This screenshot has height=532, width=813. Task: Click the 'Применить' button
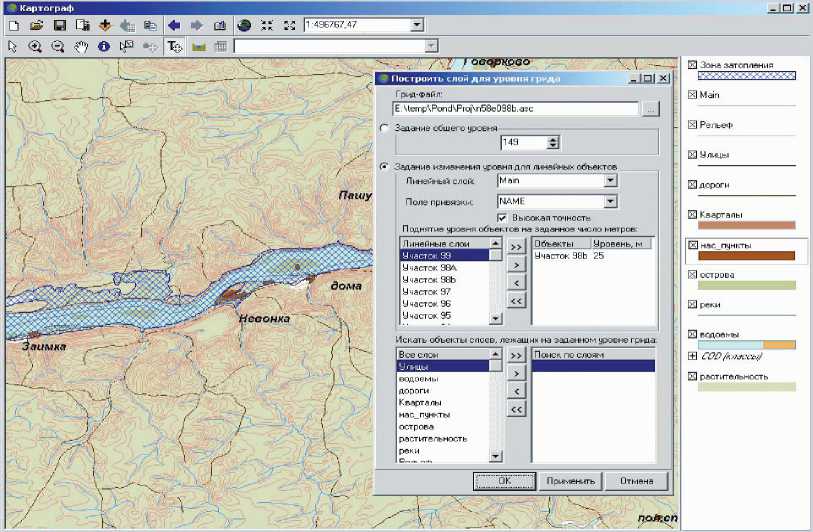click(x=570, y=481)
